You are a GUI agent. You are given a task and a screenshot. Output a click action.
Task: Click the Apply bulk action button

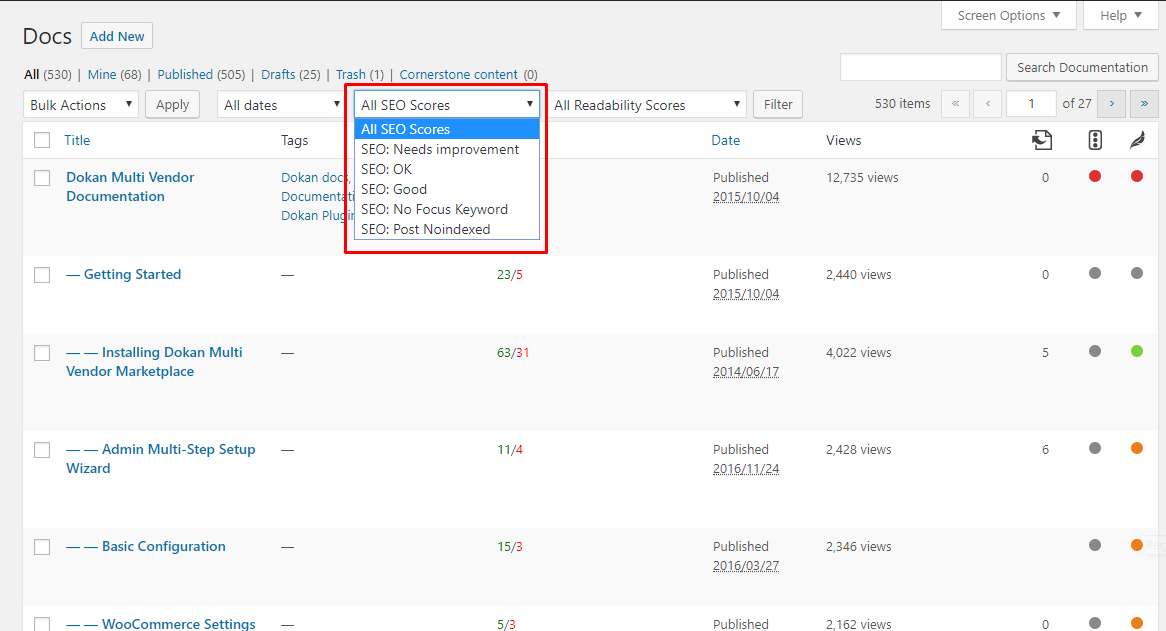173,104
